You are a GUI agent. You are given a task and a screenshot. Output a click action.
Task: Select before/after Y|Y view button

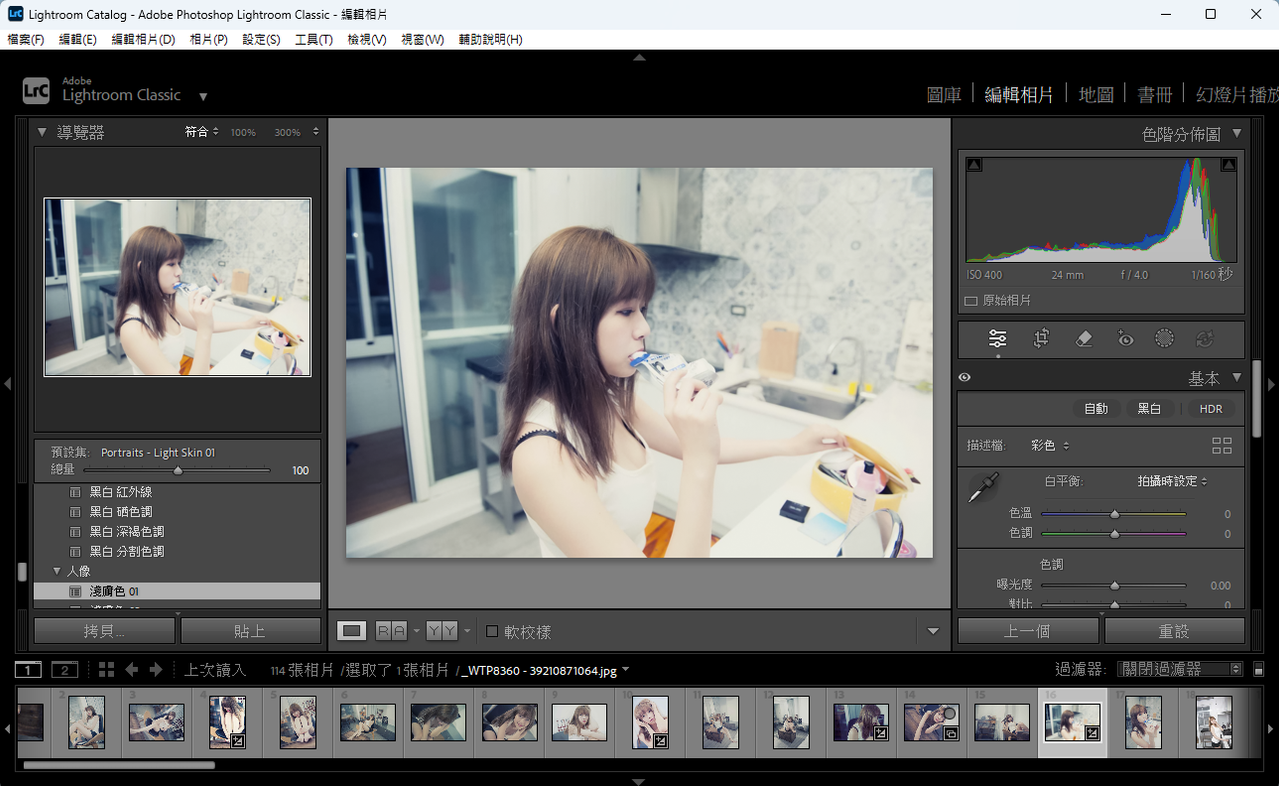coord(441,631)
